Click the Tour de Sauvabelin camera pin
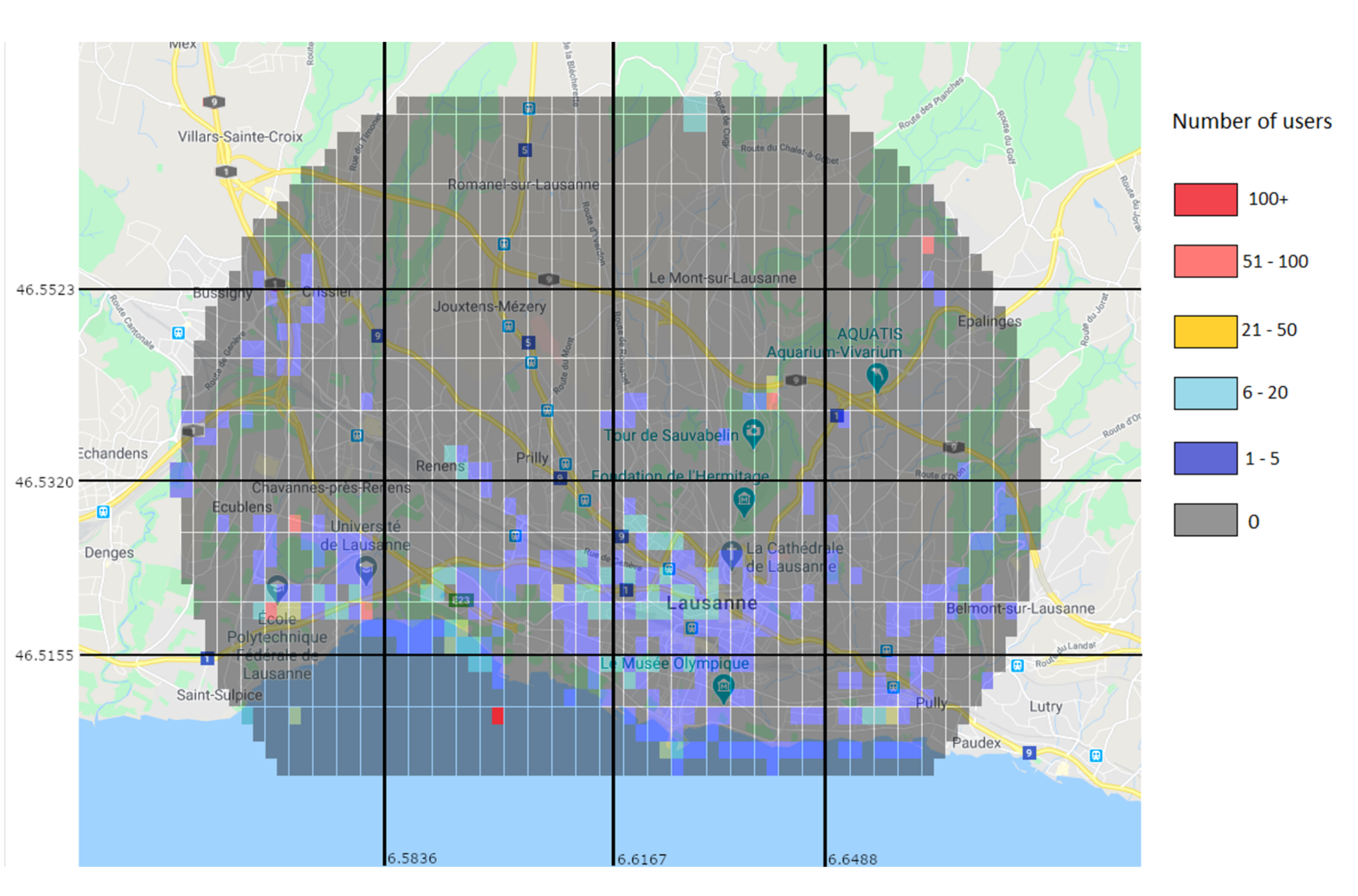 753,431
